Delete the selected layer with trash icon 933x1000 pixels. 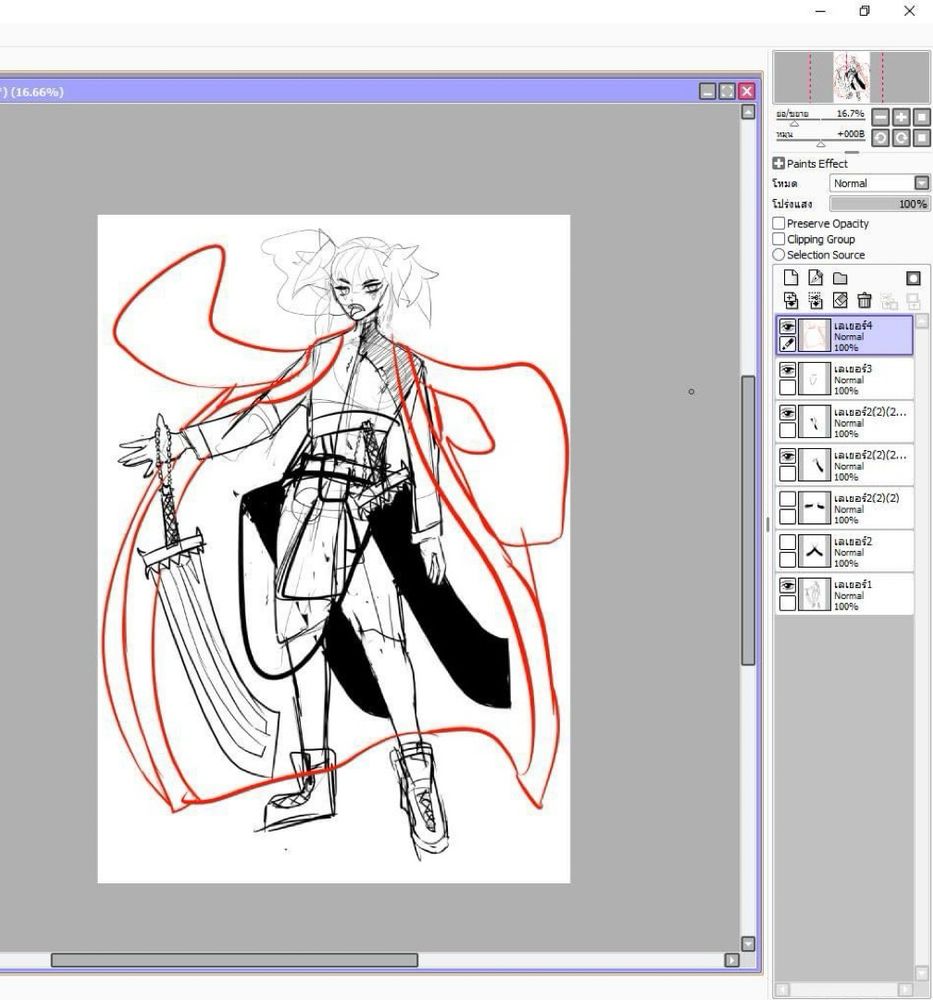tap(865, 300)
